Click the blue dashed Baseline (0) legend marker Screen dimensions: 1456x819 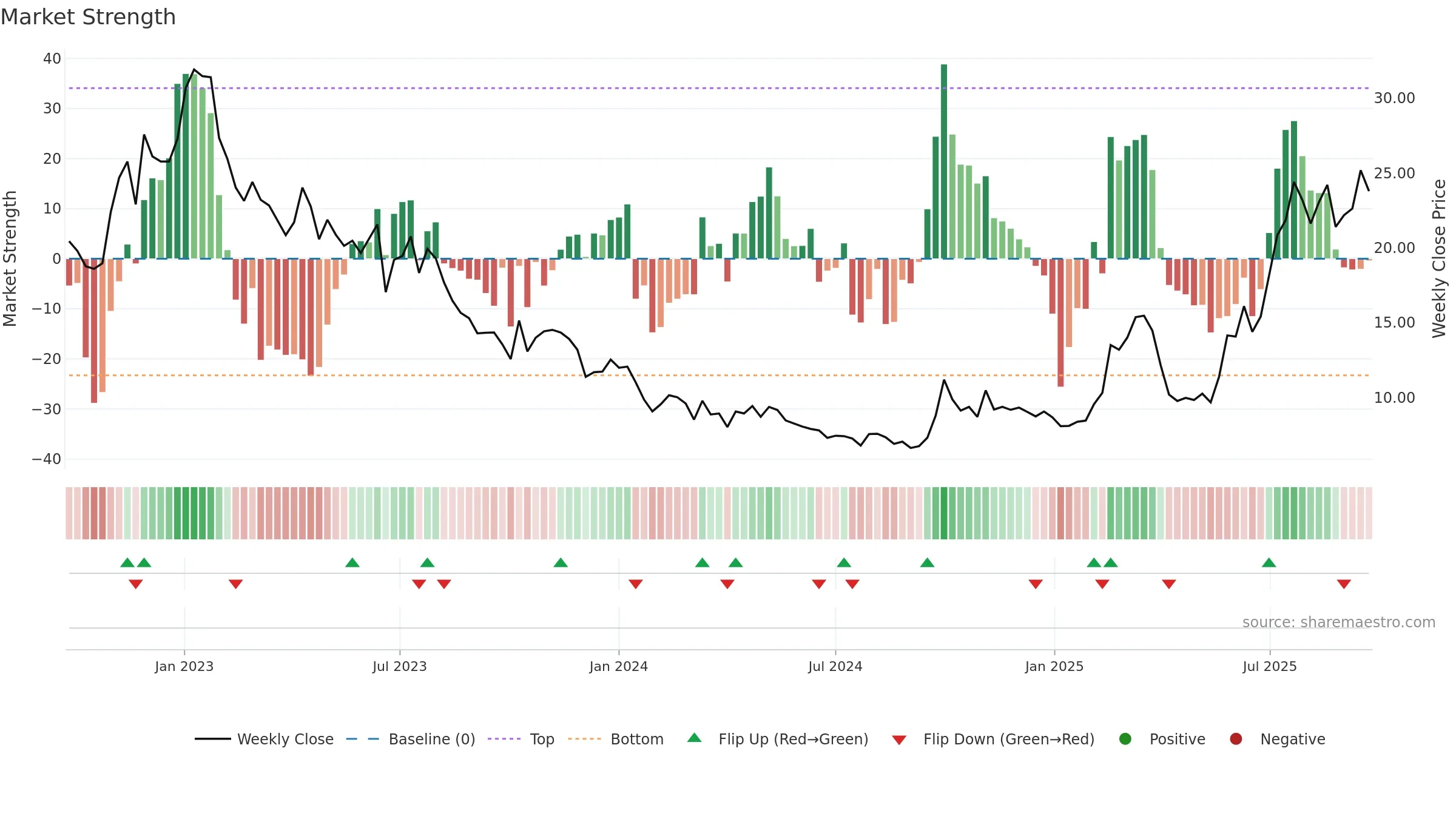tap(363, 739)
